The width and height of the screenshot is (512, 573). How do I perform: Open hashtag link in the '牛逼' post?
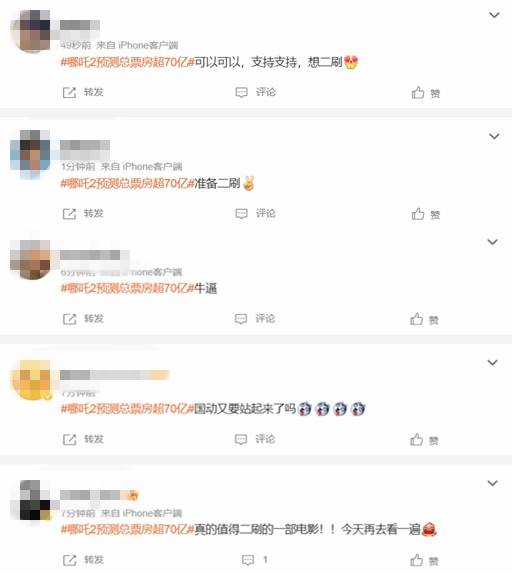point(127,288)
